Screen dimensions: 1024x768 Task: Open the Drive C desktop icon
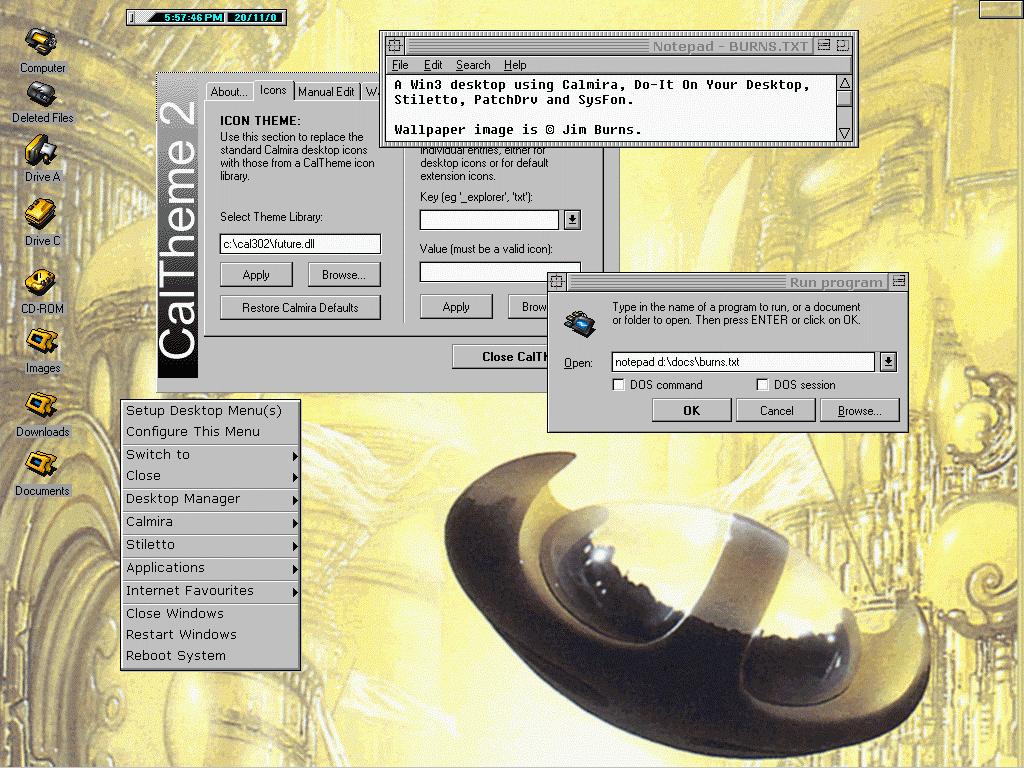tap(42, 215)
